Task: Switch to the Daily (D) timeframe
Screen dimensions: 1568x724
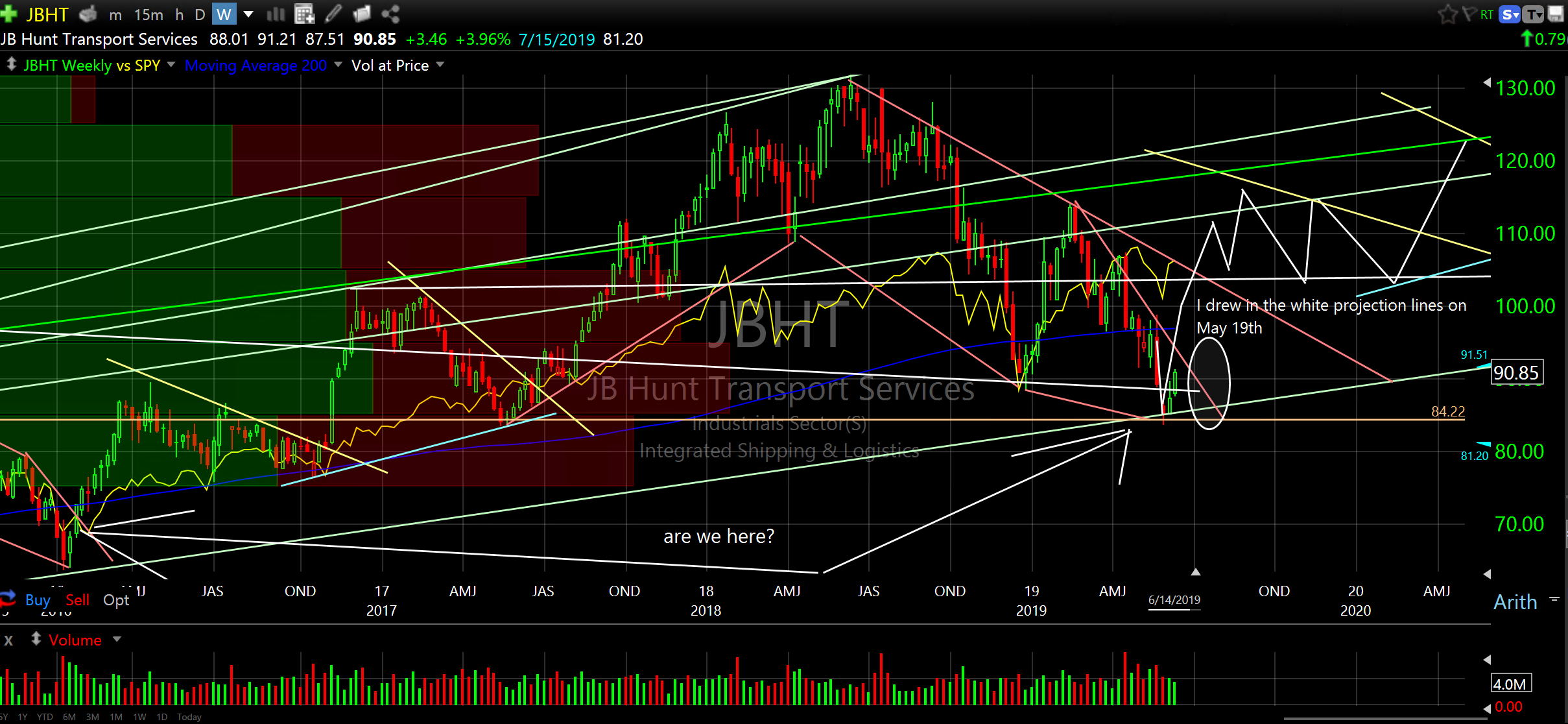Action: pos(200,14)
